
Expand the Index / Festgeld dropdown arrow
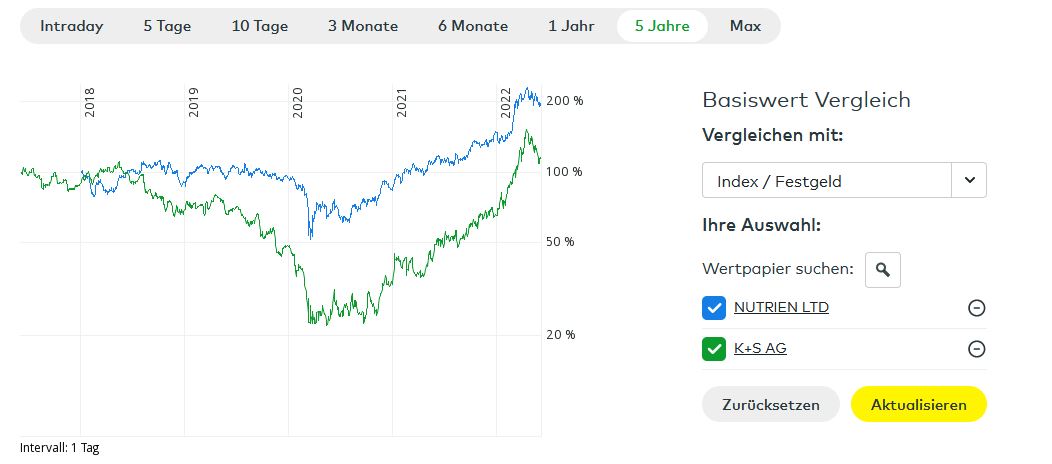pos(969,180)
